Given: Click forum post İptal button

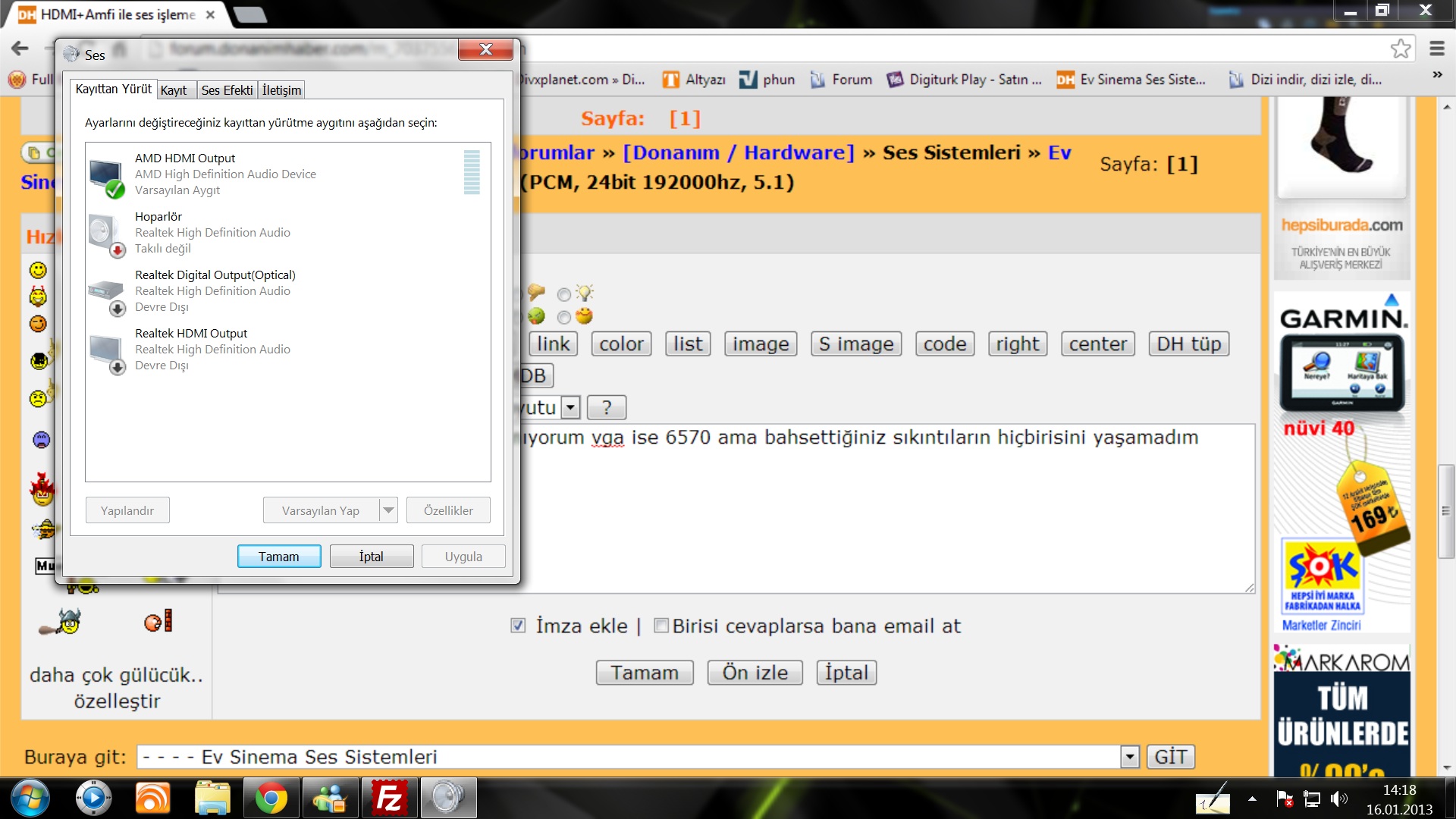Looking at the screenshot, I should (x=846, y=673).
